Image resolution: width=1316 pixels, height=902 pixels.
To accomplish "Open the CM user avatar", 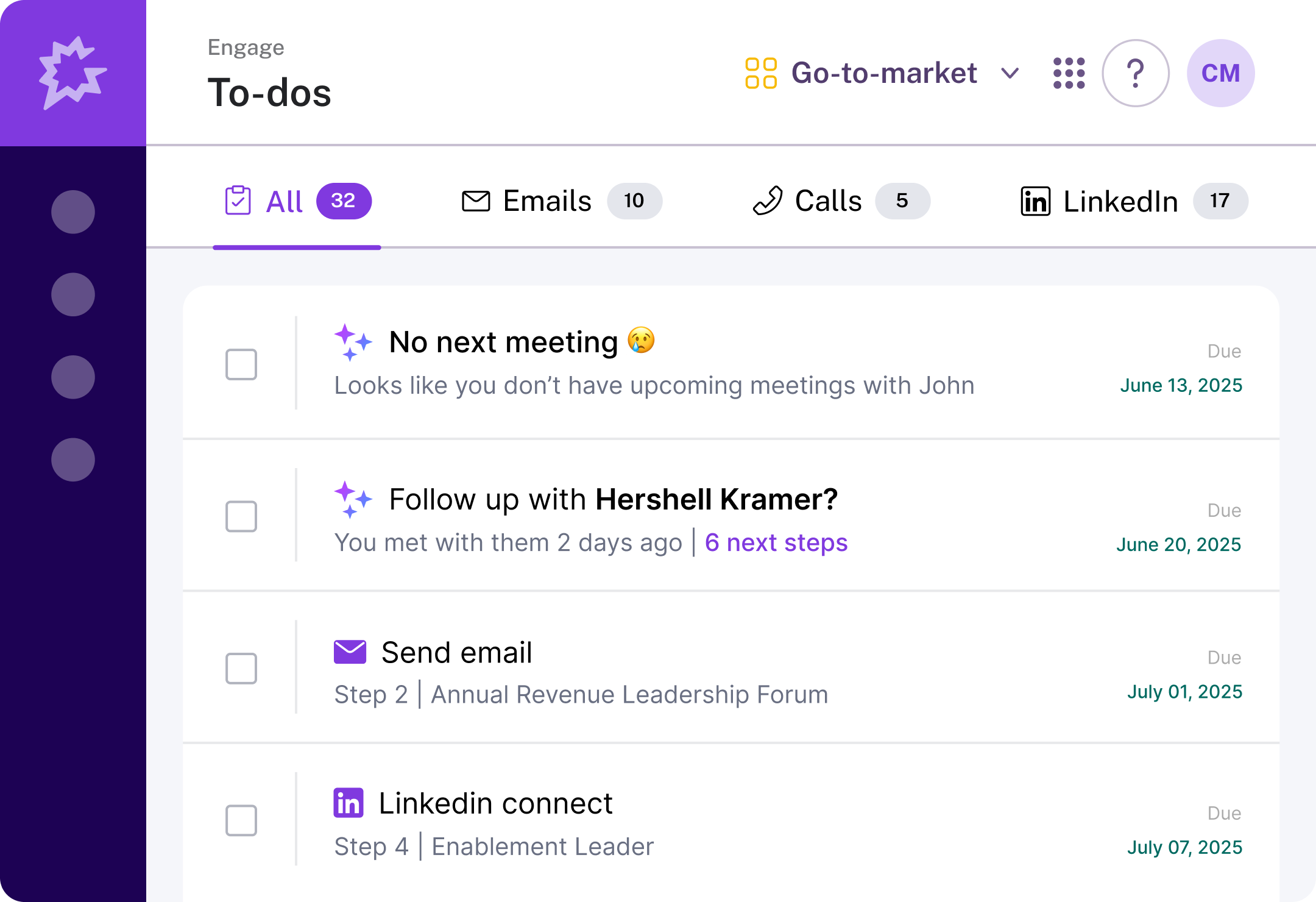I will pyautogui.click(x=1220, y=73).
